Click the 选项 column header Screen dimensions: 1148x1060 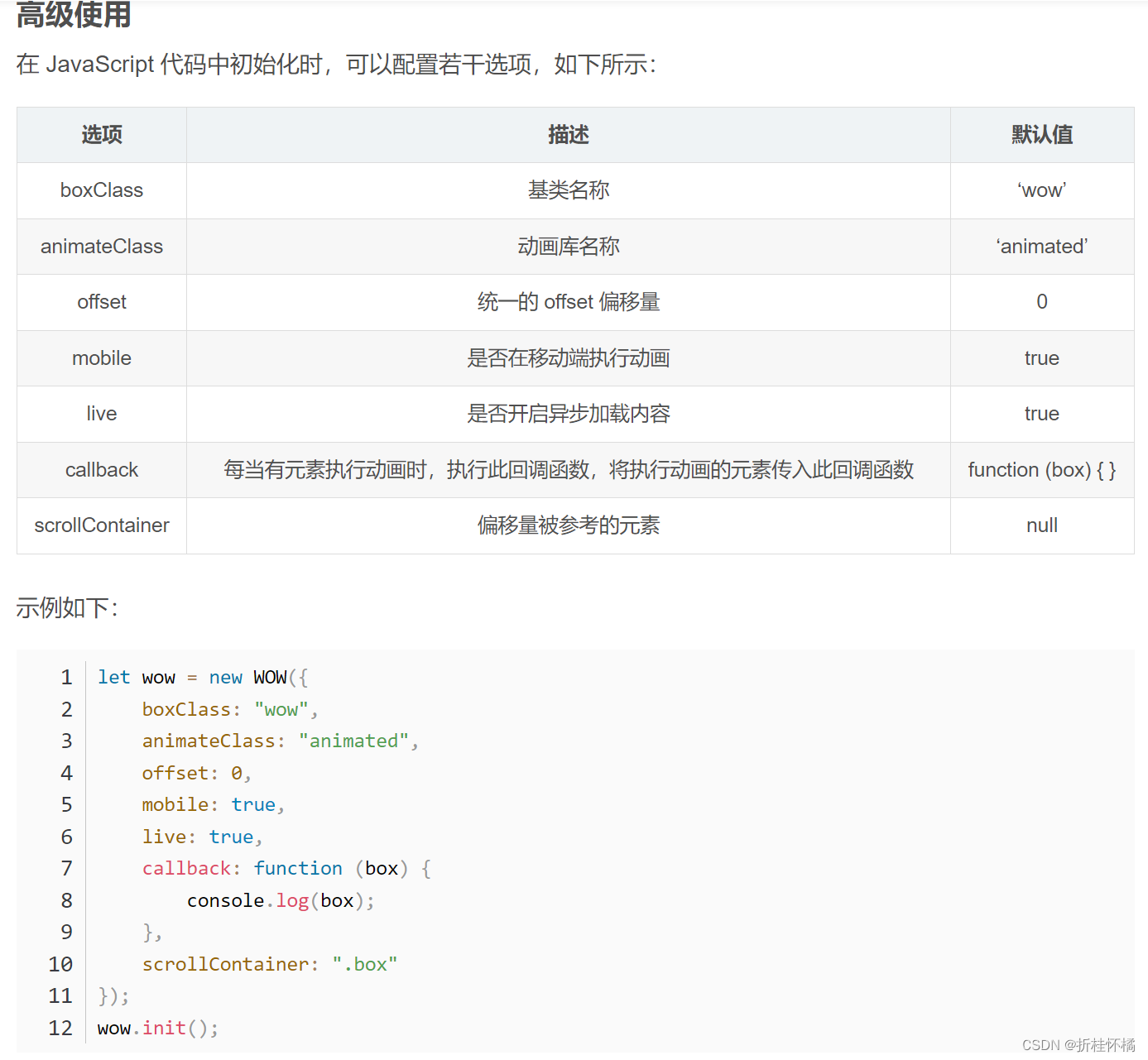click(102, 135)
